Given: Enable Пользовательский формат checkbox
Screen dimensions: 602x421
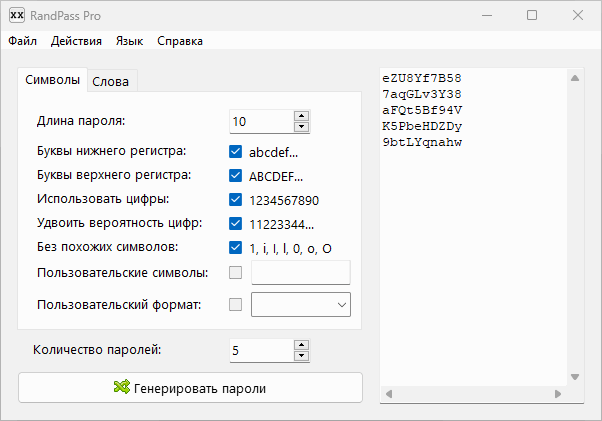Looking at the screenshot, I should click(235, 305).
